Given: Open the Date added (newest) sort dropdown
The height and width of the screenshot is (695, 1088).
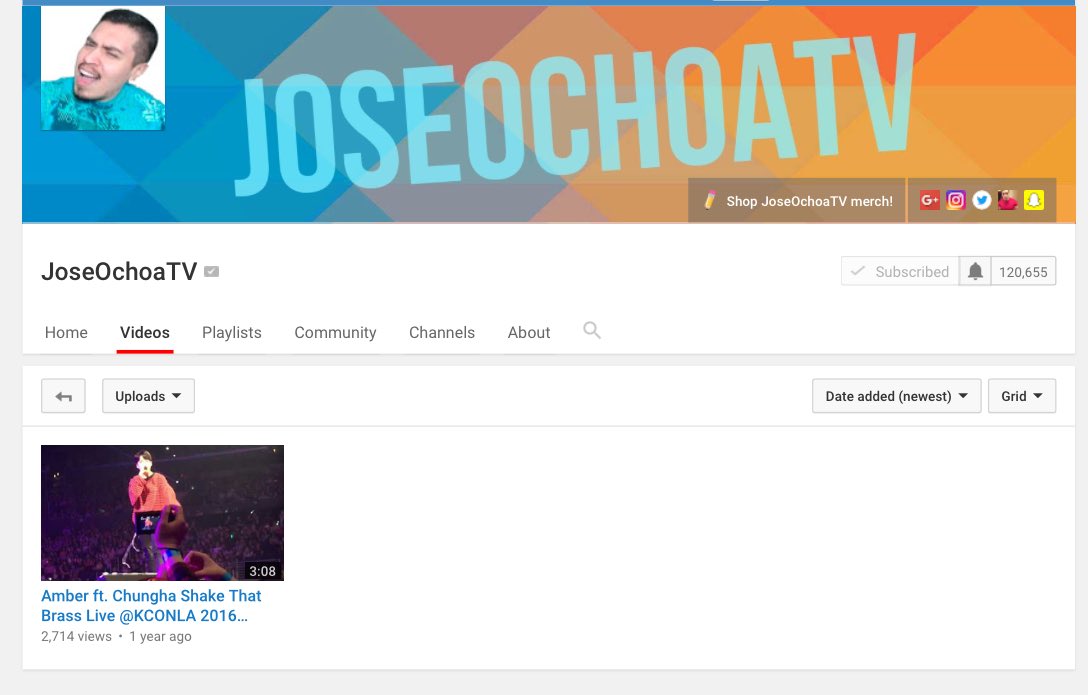Looking at the screenshot, I should 896,396.
